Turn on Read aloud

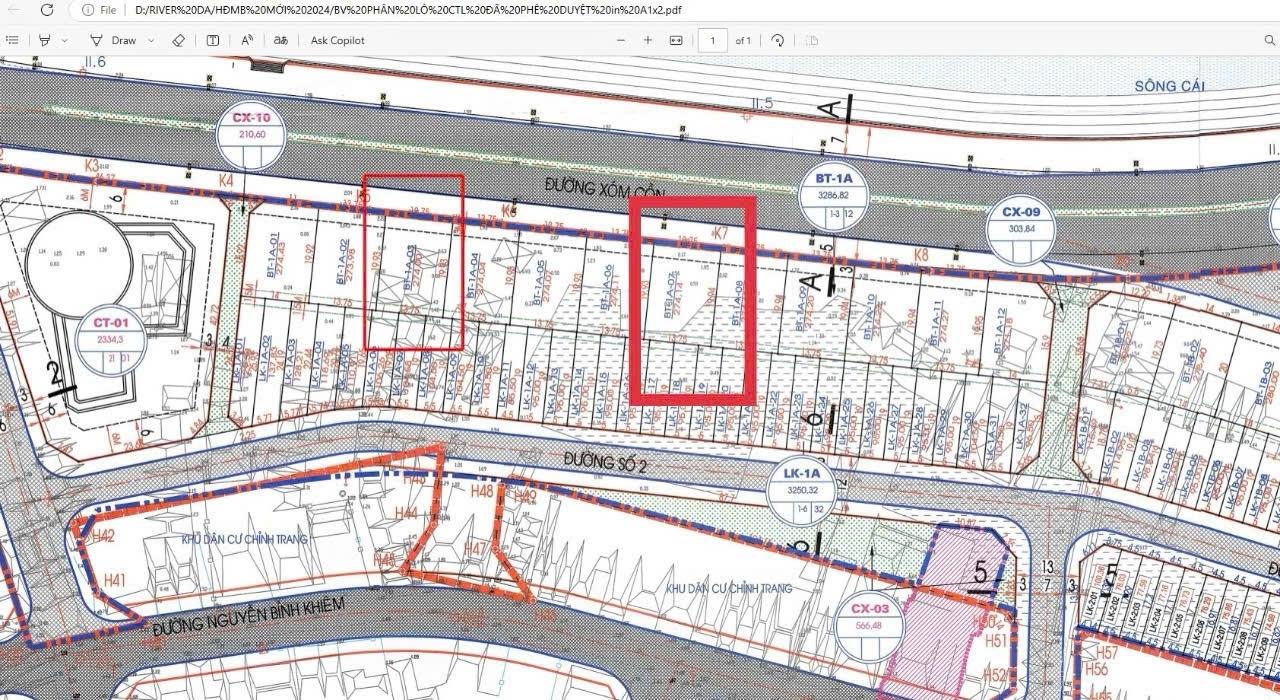[x=247, y=40]
